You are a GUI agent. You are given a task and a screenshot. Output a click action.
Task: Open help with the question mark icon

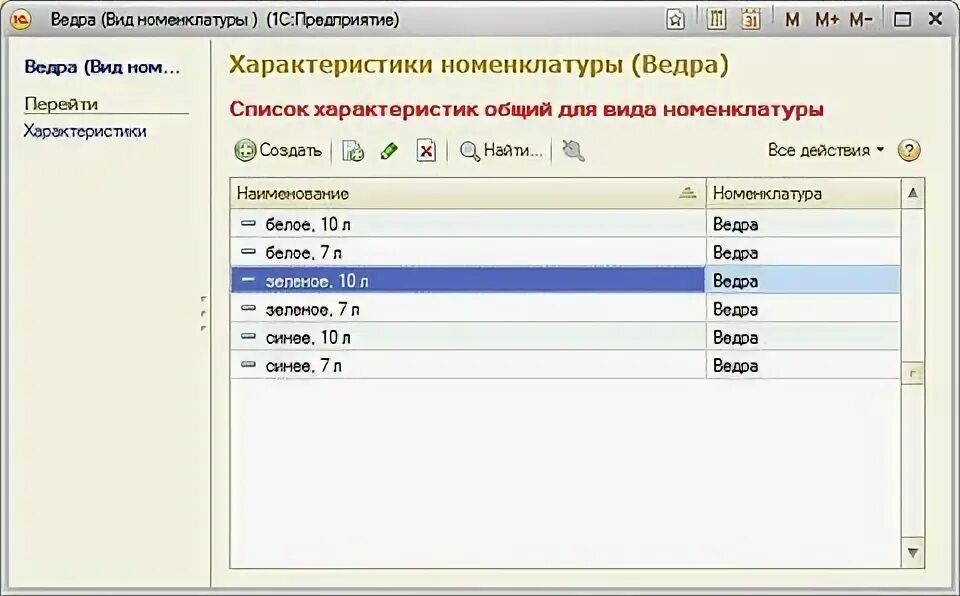tap(909, 150)
